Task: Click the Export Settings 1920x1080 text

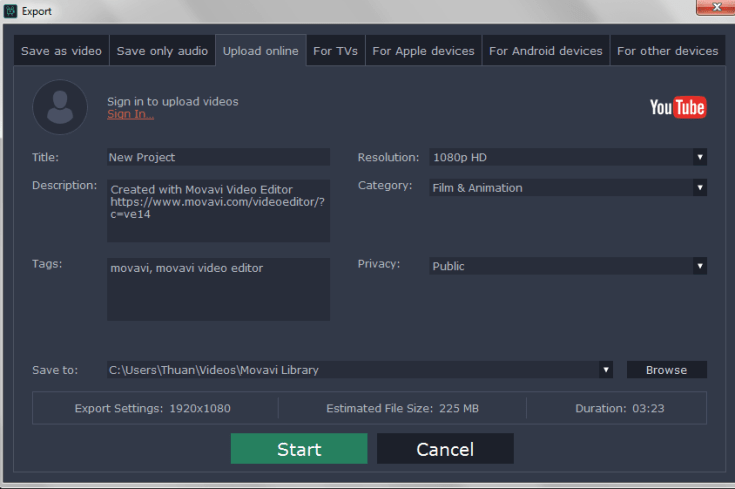Action: point(152,408)
